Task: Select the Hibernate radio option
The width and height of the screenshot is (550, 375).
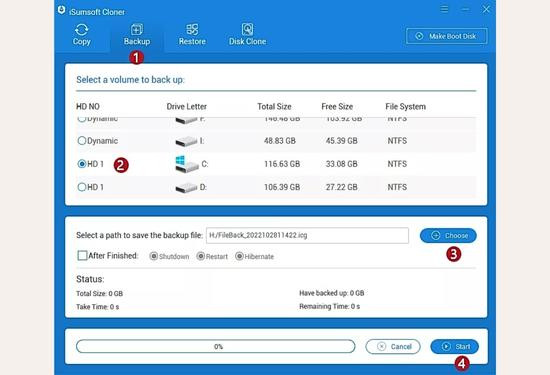Action: [x=239, y=256]
